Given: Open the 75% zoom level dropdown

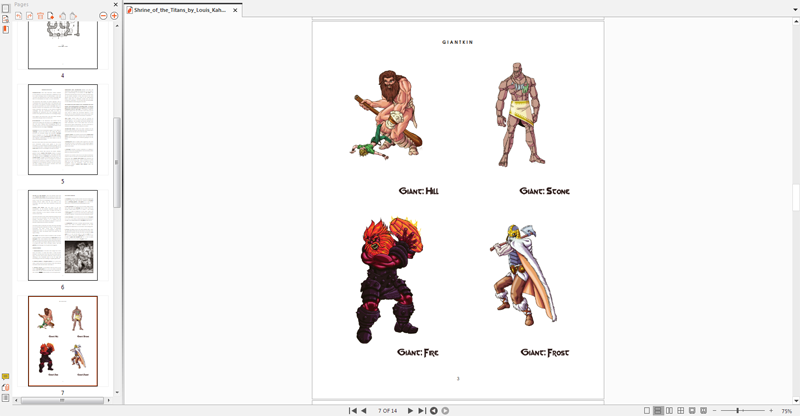Looking at the screenshot, I should point(786,411).
